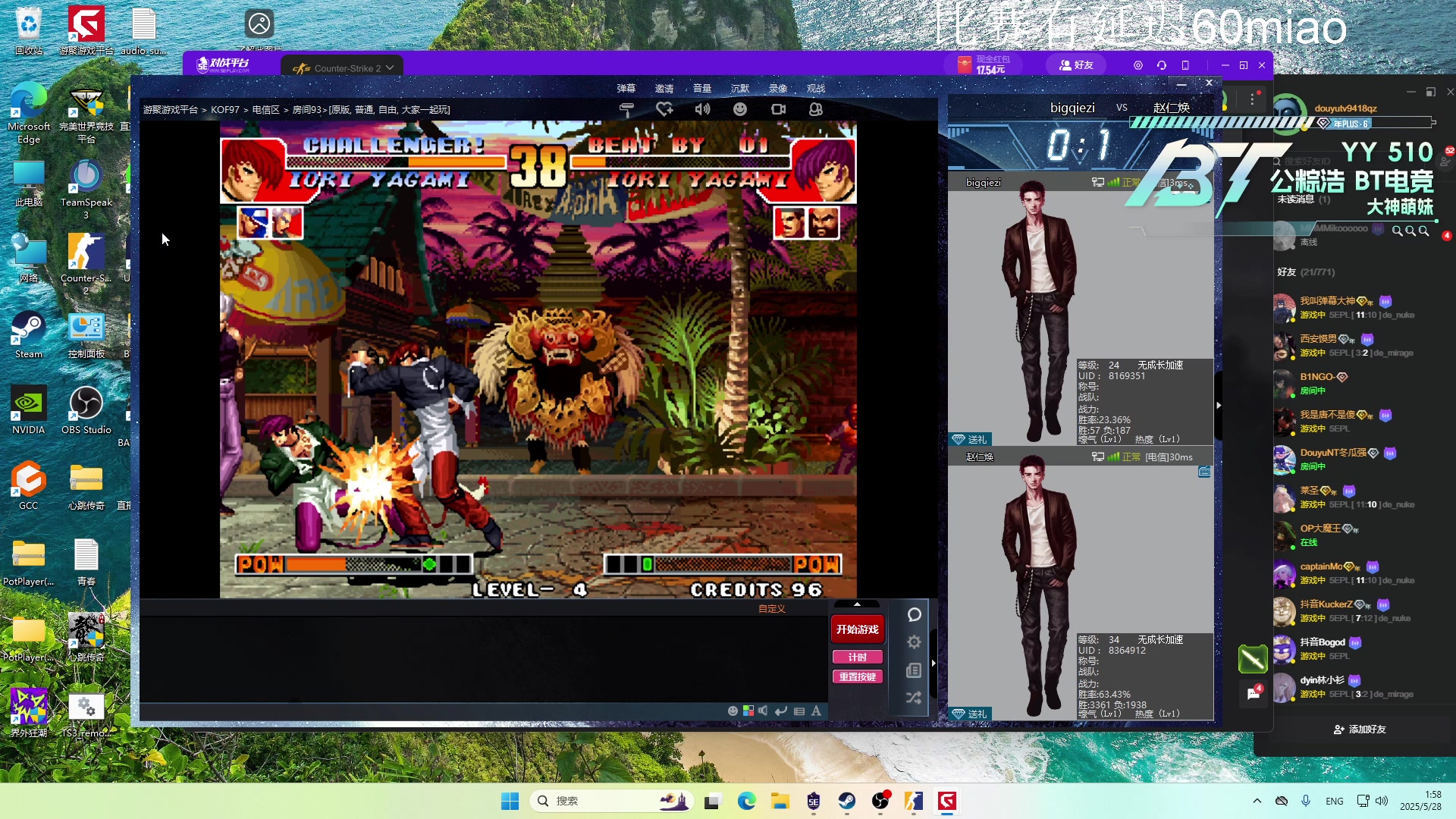Click the taskbar 搜索 search box

(x=613, y=801)
